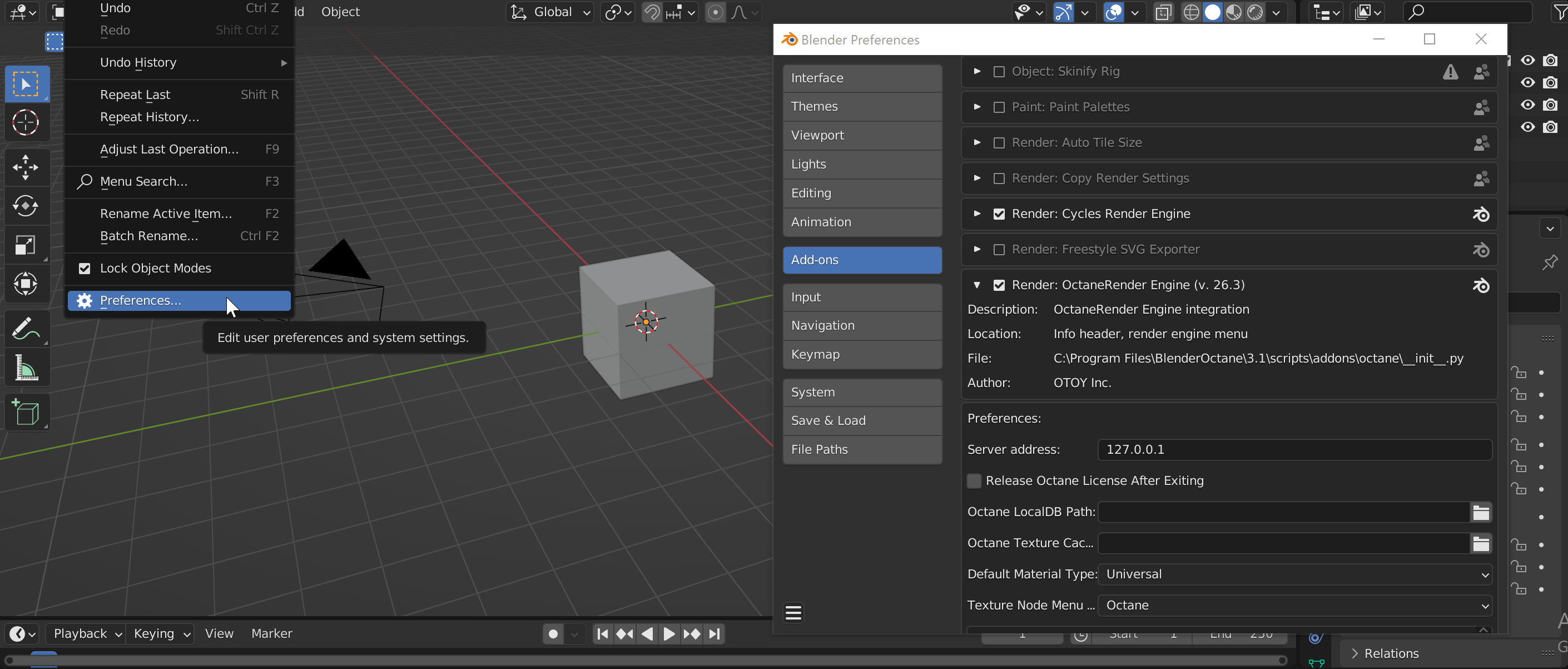Activate the Add Cube tool

(x=26, y=412)
